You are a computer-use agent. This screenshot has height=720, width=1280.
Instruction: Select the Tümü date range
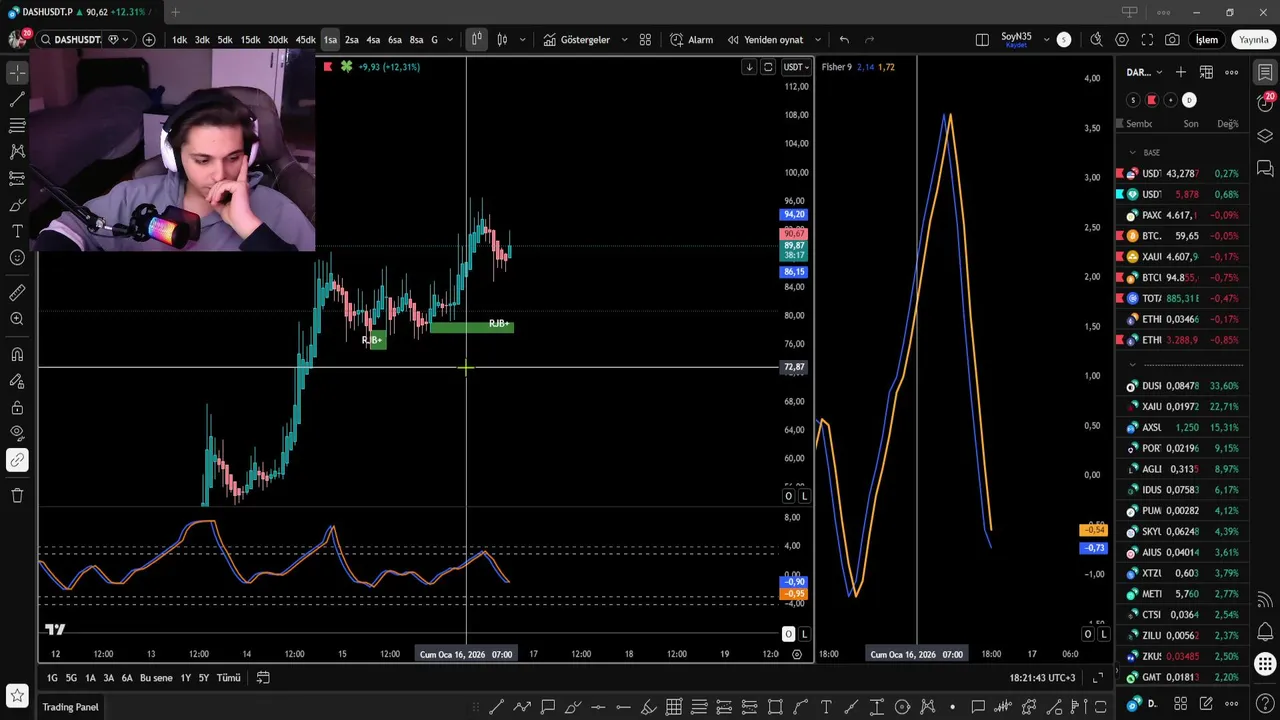coord(229,678)
